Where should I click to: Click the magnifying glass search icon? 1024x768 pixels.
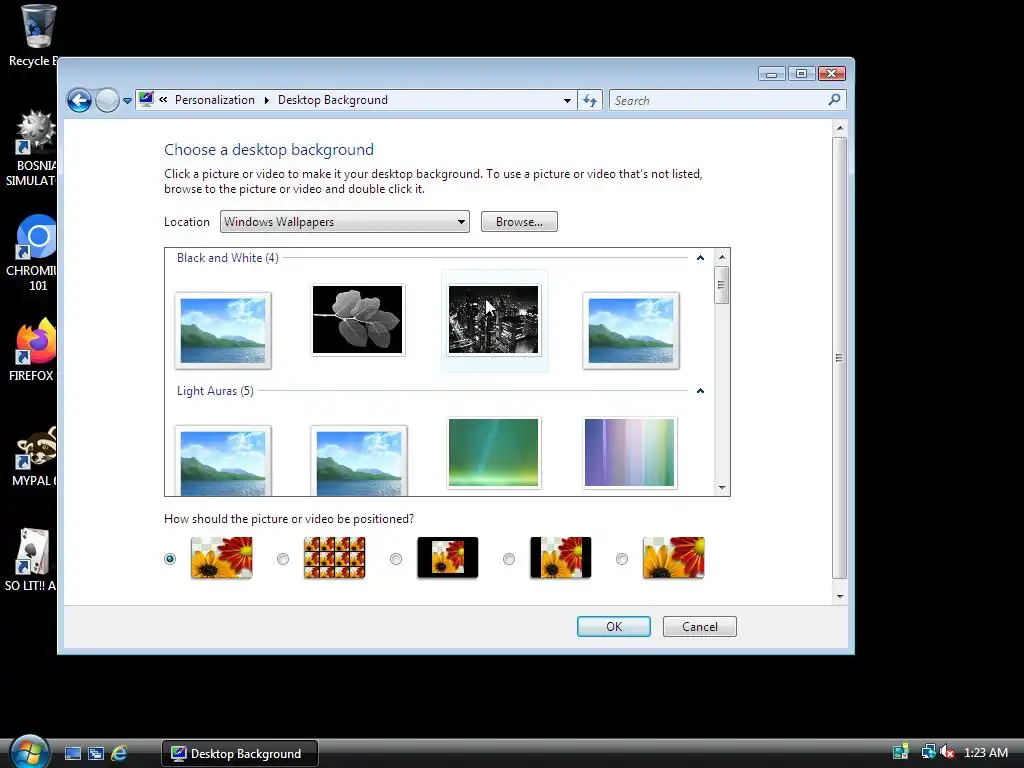point(834,100)
